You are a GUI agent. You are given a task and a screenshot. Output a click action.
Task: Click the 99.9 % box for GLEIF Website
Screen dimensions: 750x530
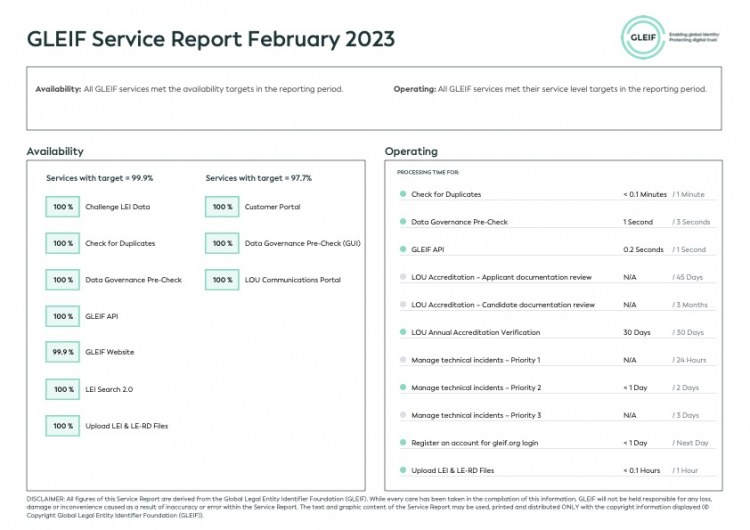pos(63,352)
